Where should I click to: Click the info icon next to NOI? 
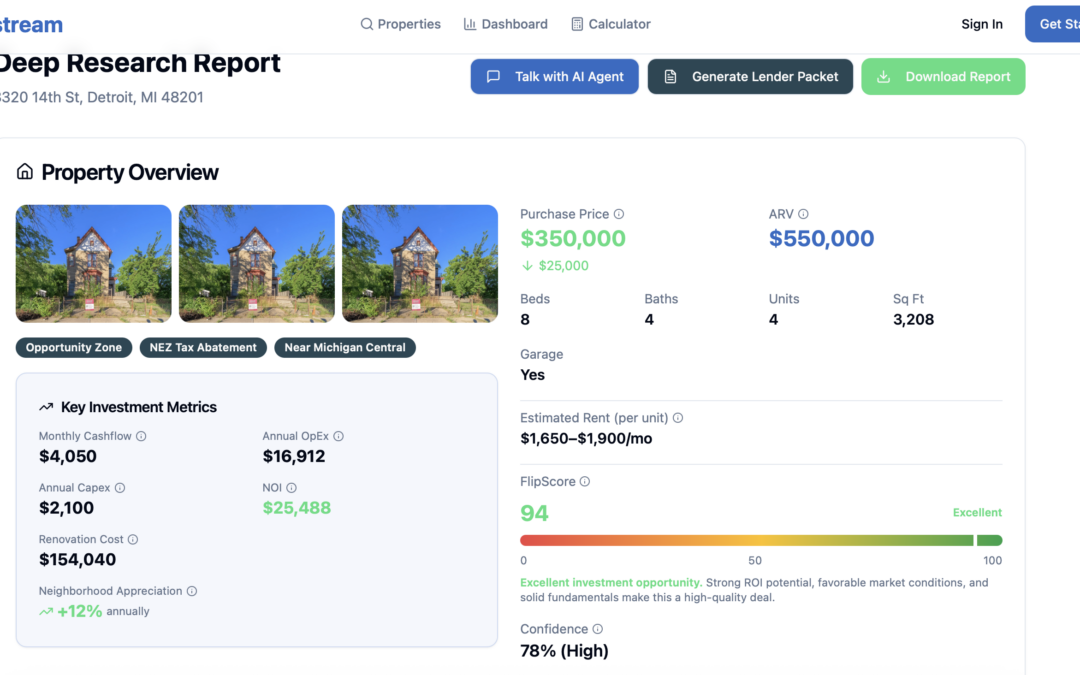click(x=291, y=488)
